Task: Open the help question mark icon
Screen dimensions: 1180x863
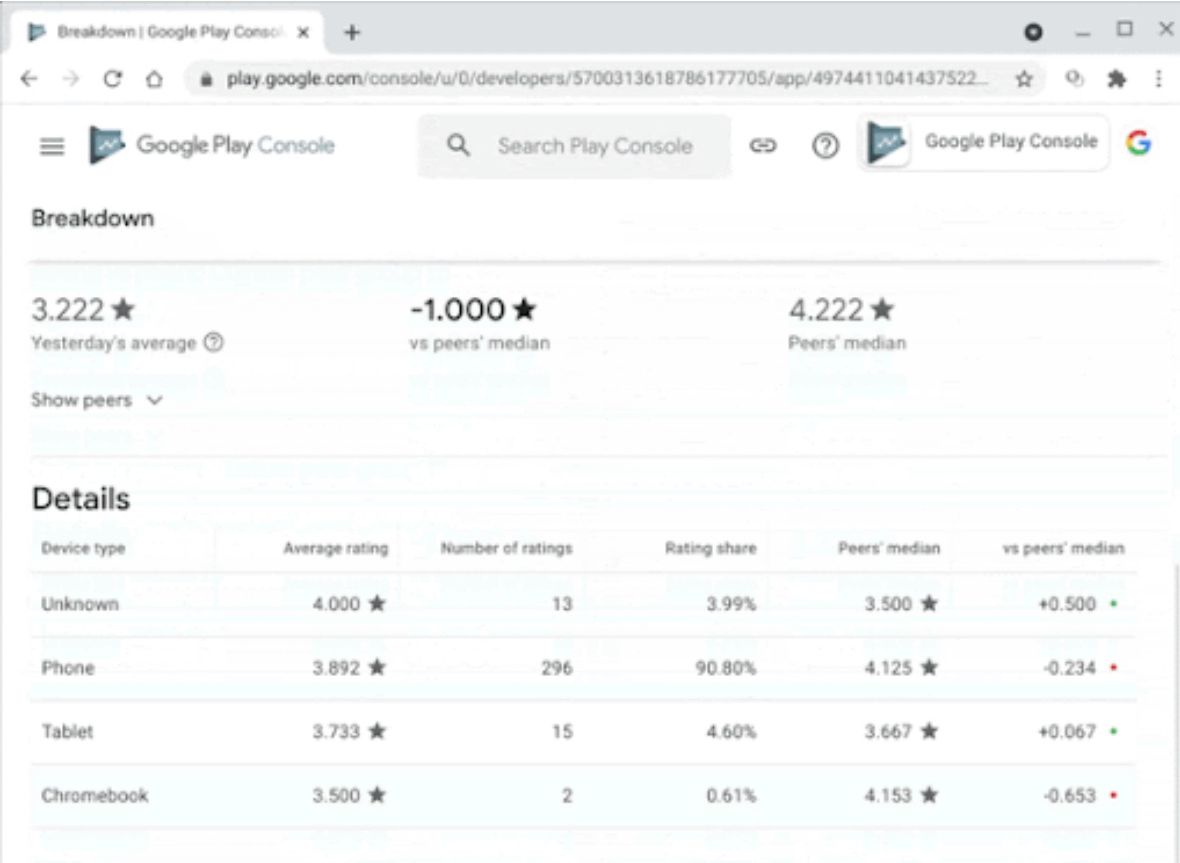Action: tap(826, 145)
